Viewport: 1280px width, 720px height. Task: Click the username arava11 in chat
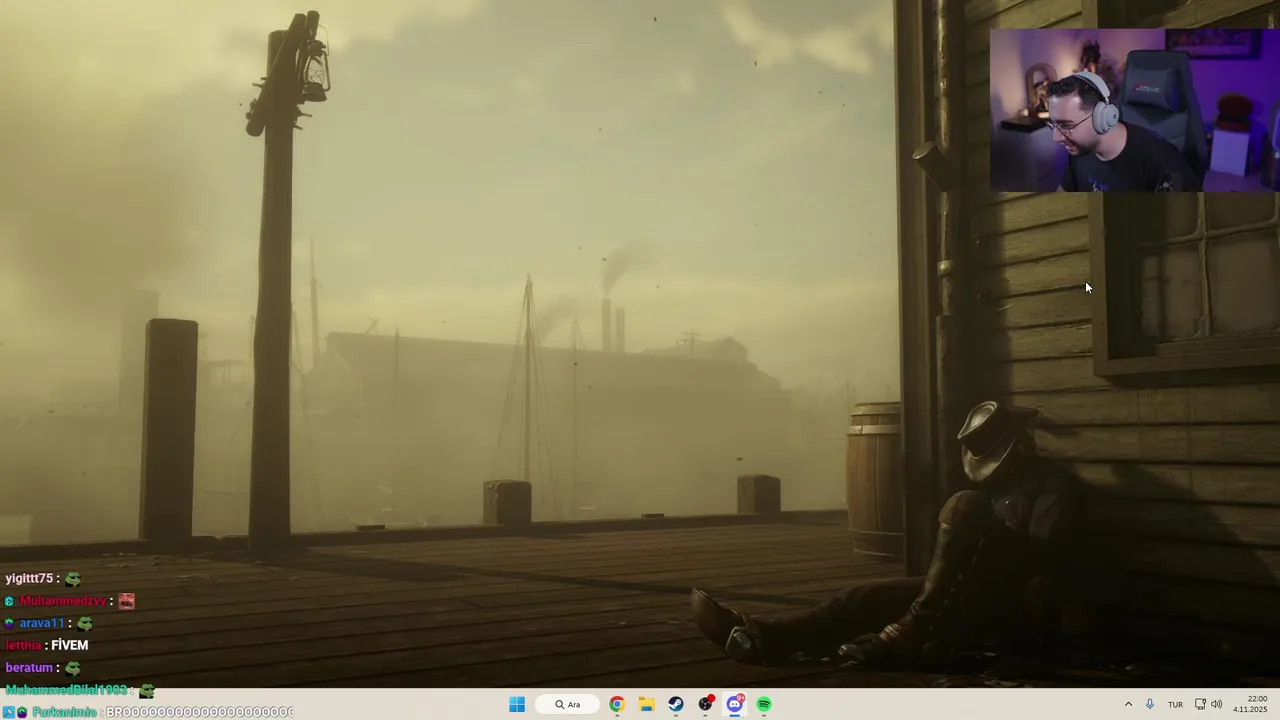click(42, 623)
